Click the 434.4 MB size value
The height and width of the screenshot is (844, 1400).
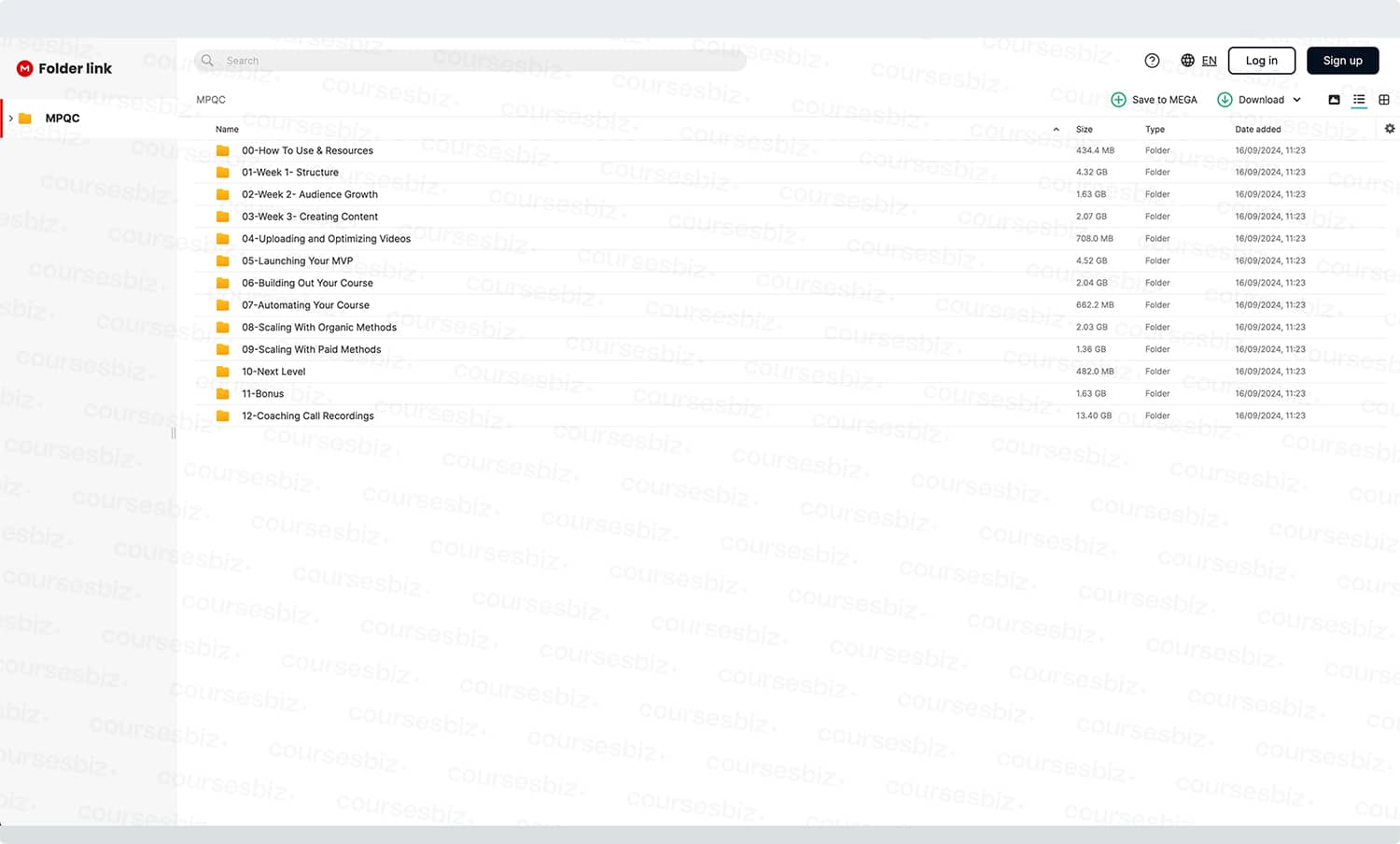coord(1095,150)
